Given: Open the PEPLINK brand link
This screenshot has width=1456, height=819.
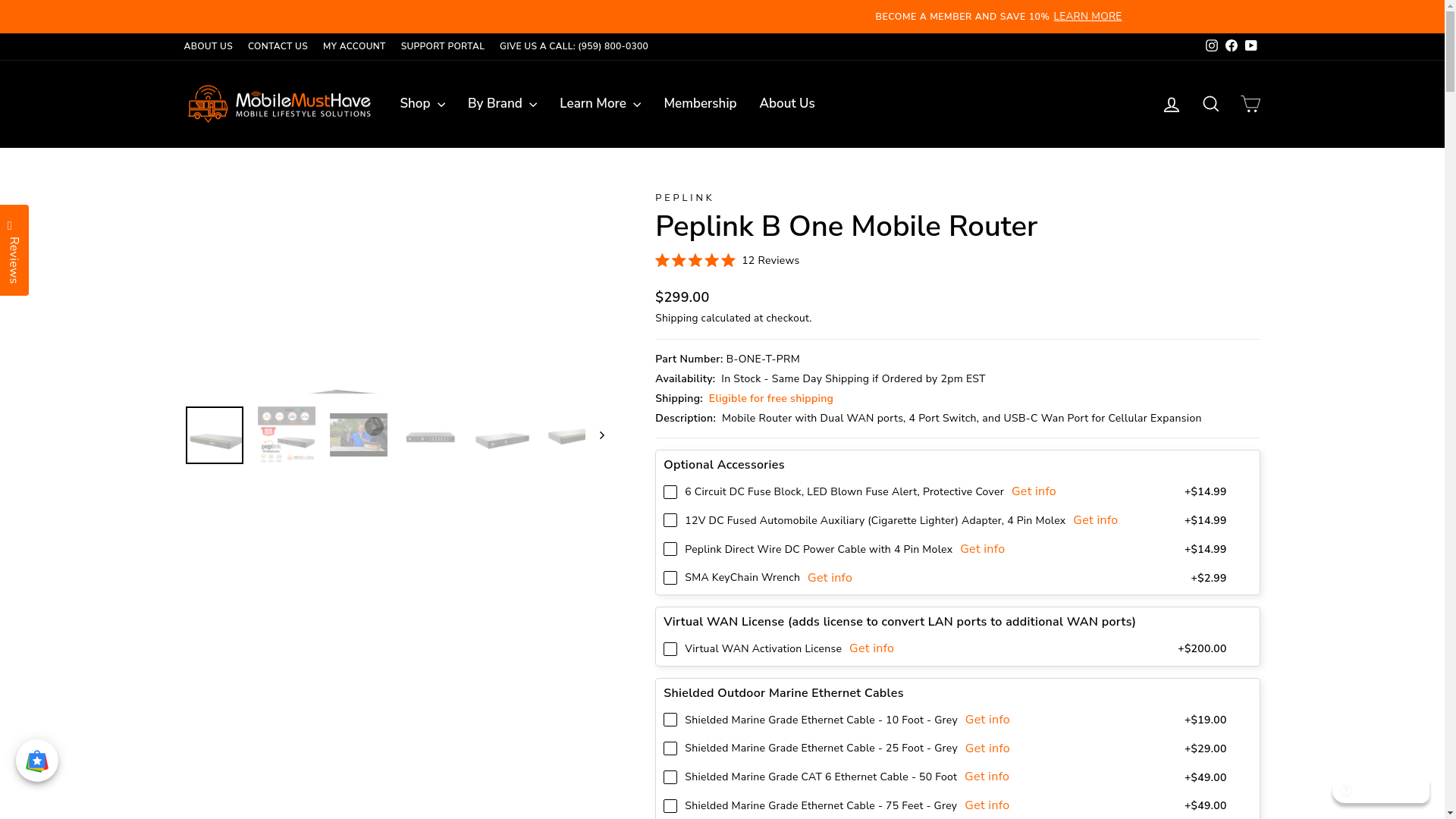Looking at the screenshot, I should (x=685, y=198).
